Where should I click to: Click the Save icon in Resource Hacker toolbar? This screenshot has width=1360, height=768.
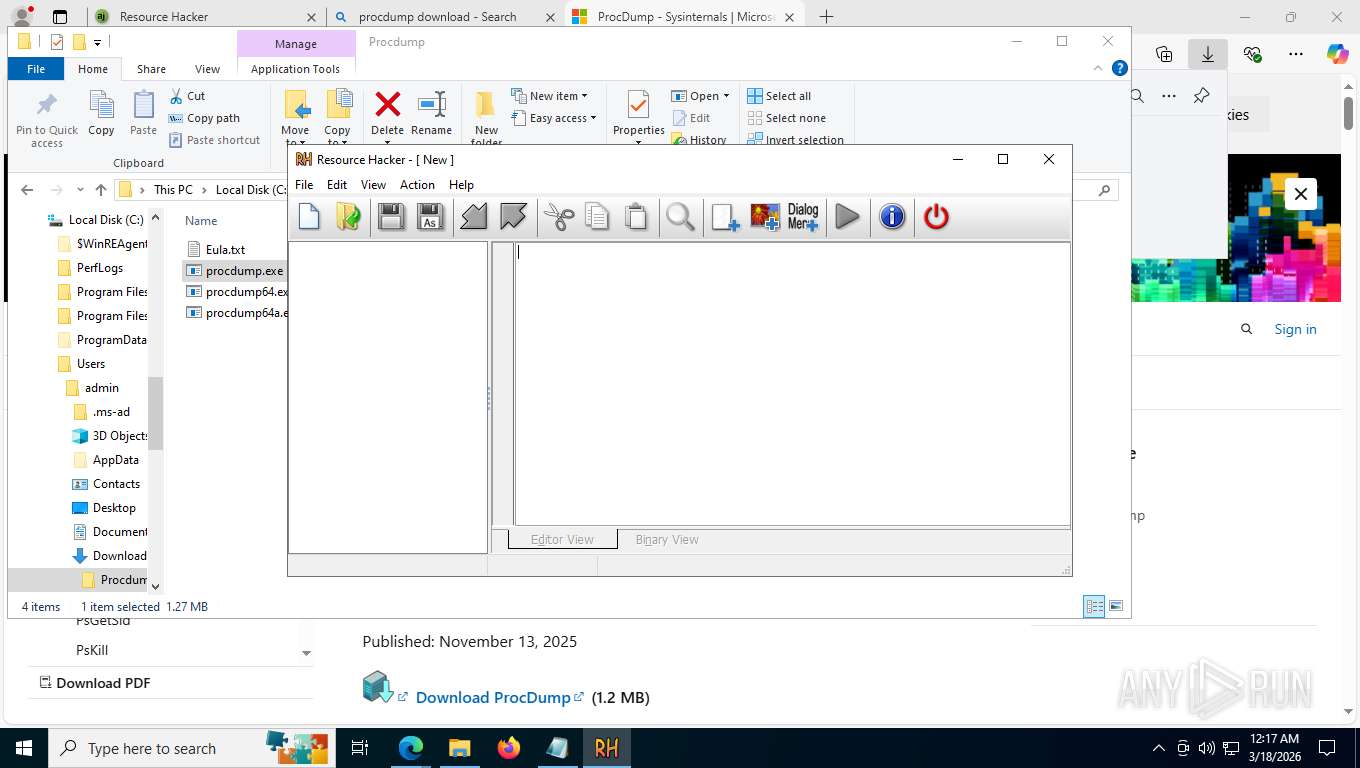391,217
